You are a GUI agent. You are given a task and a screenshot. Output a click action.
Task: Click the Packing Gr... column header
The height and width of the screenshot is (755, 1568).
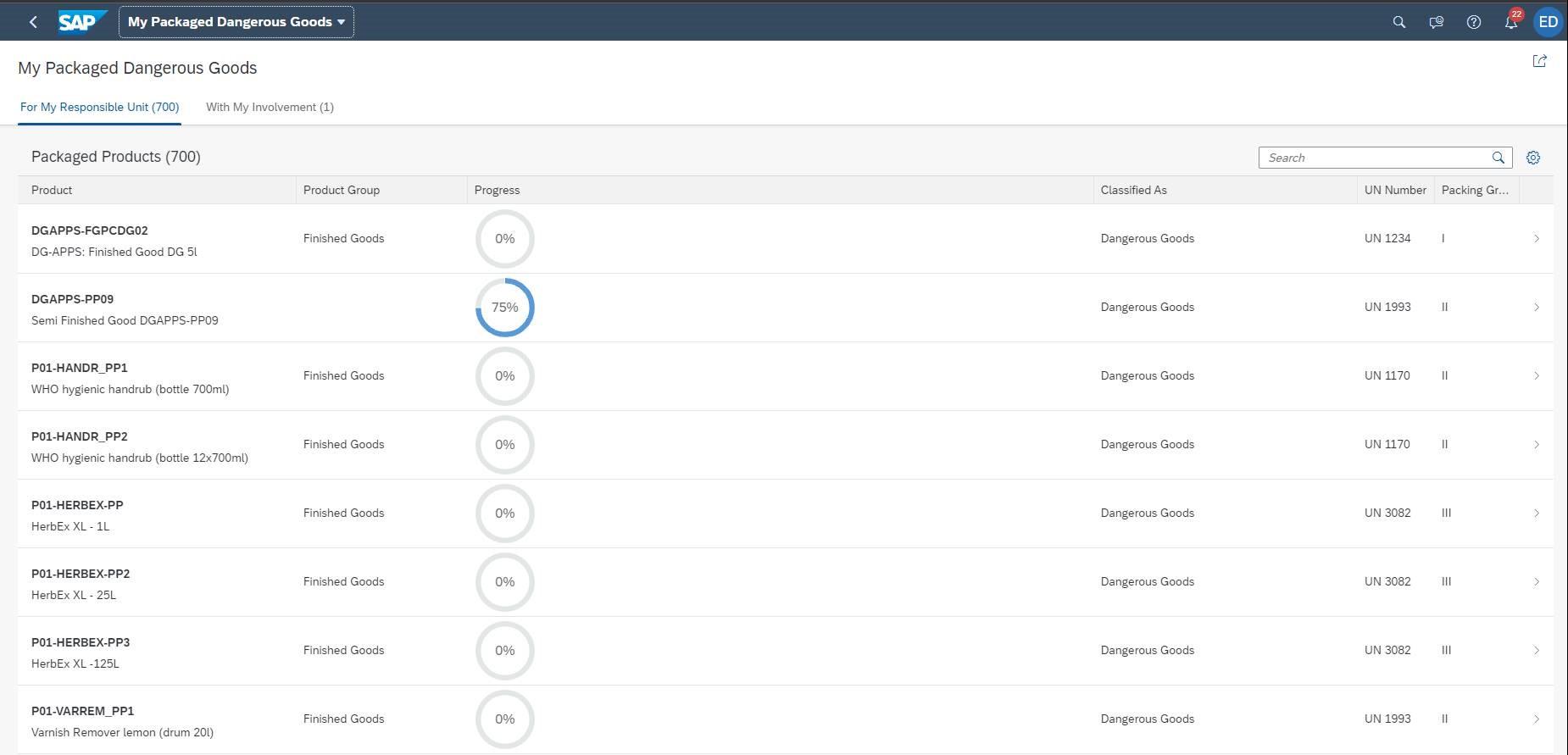1476,190
